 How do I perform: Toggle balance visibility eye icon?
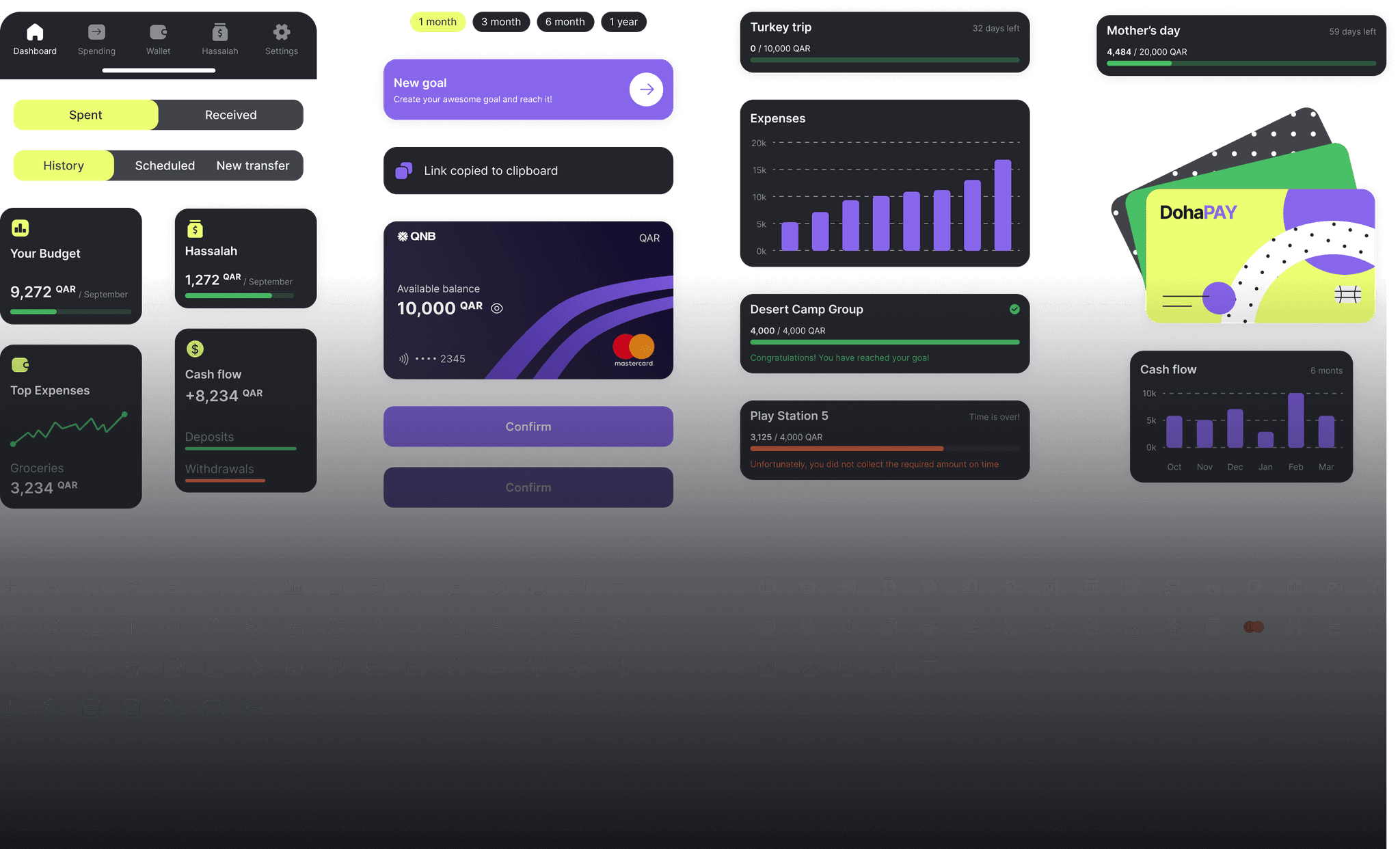point(497,308)
